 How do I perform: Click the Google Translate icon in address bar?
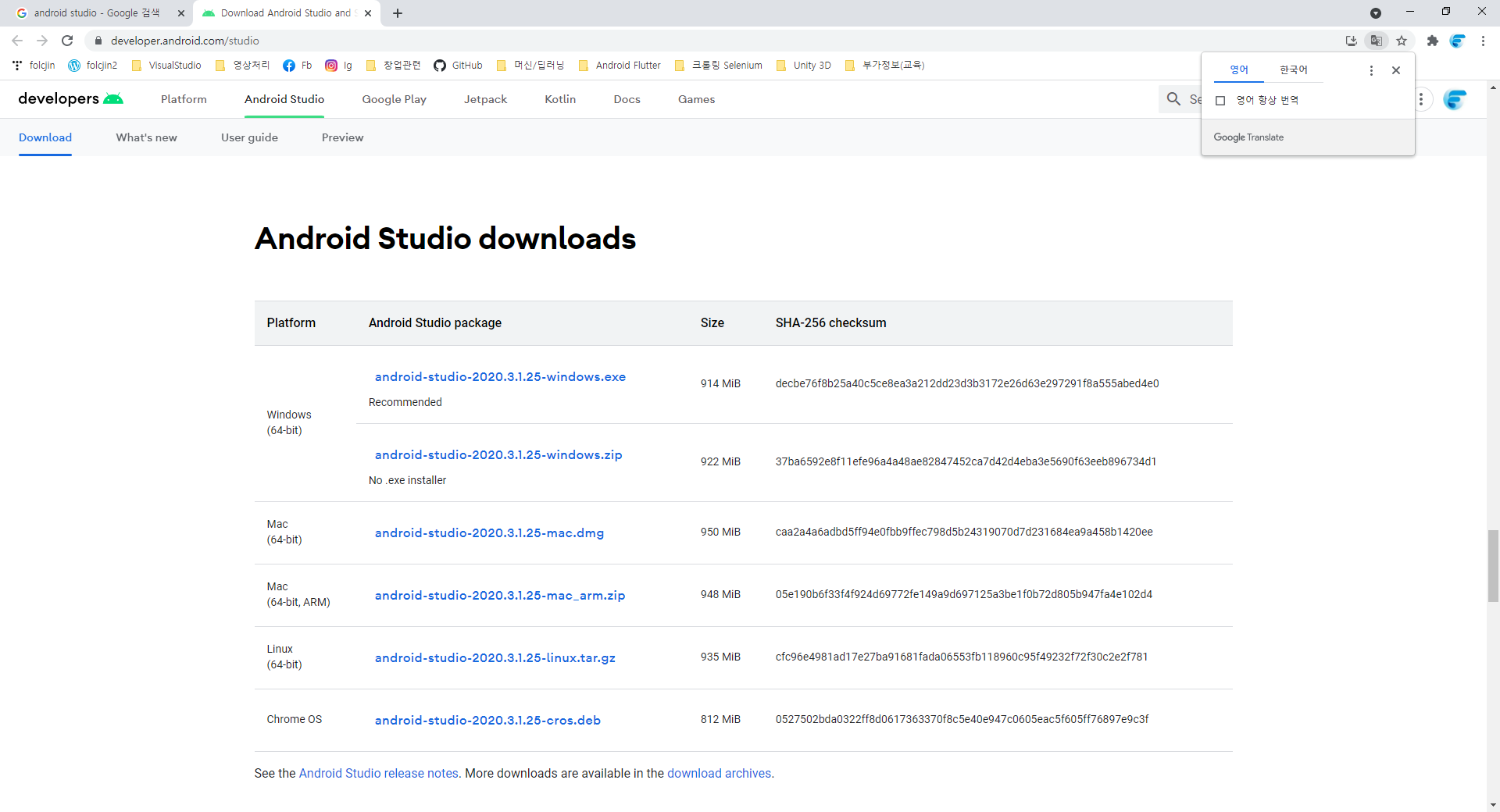[1377, 41]
